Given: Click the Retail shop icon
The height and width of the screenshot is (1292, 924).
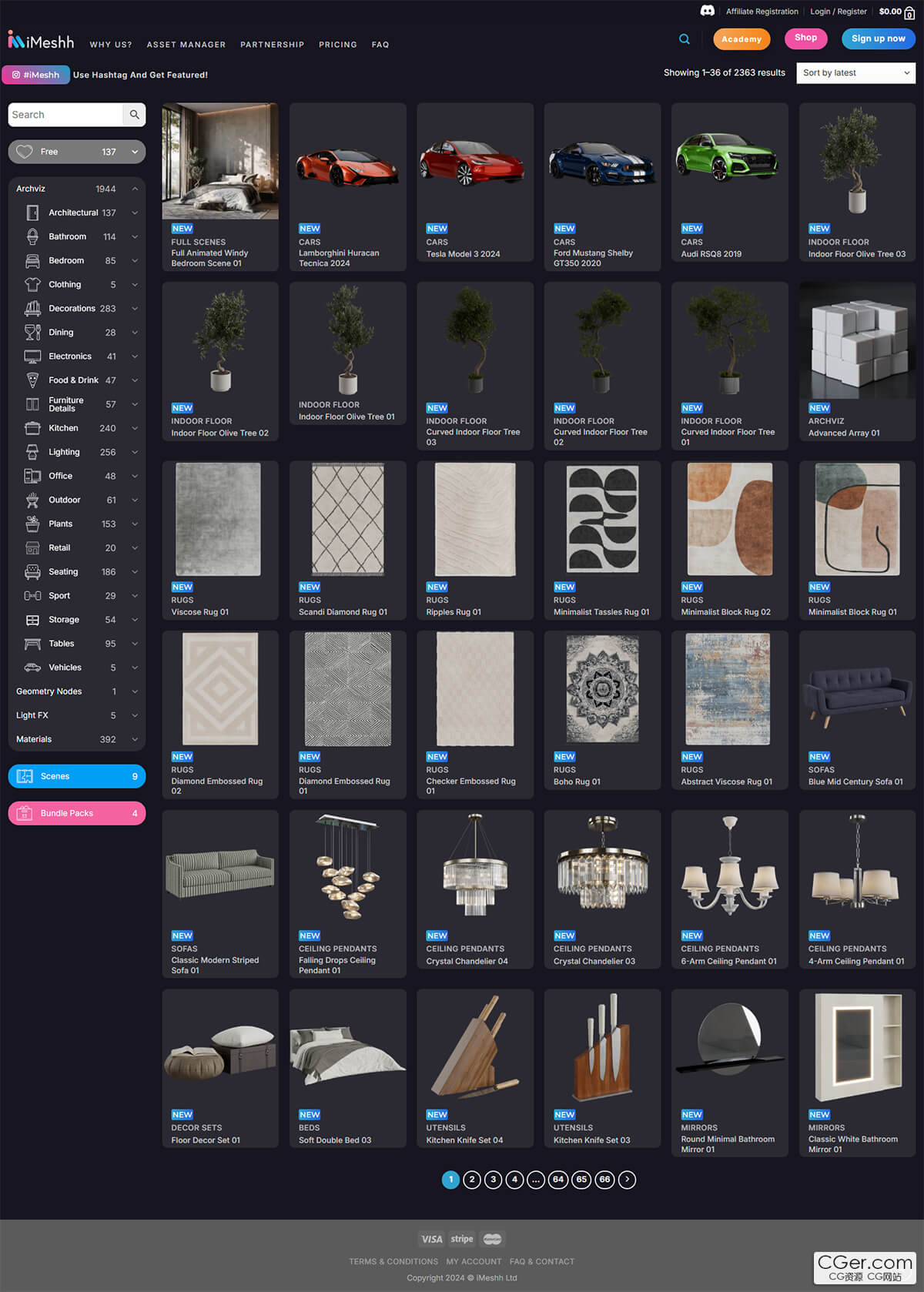Looking at the screenshot, I should 32,548.
